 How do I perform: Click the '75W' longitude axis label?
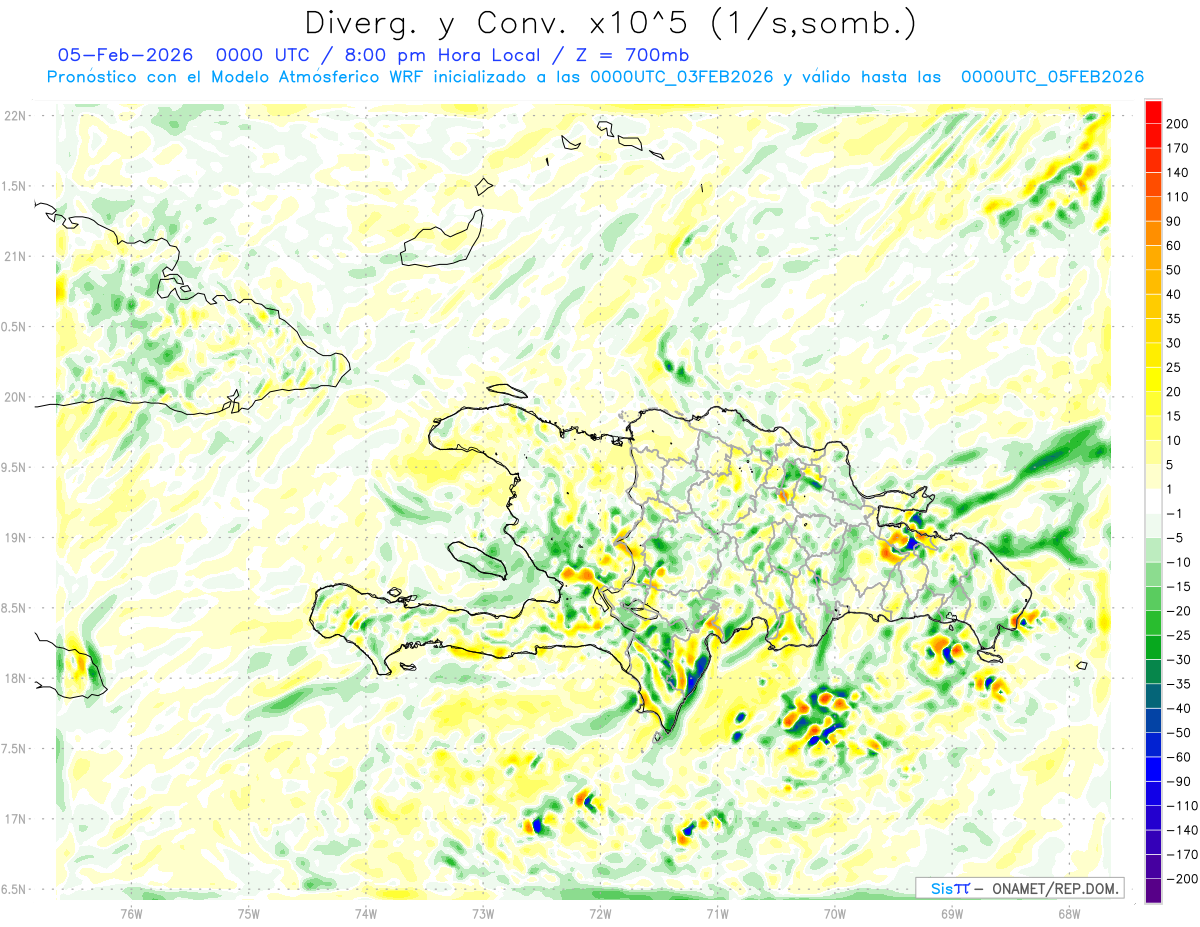tap(249, 913)
